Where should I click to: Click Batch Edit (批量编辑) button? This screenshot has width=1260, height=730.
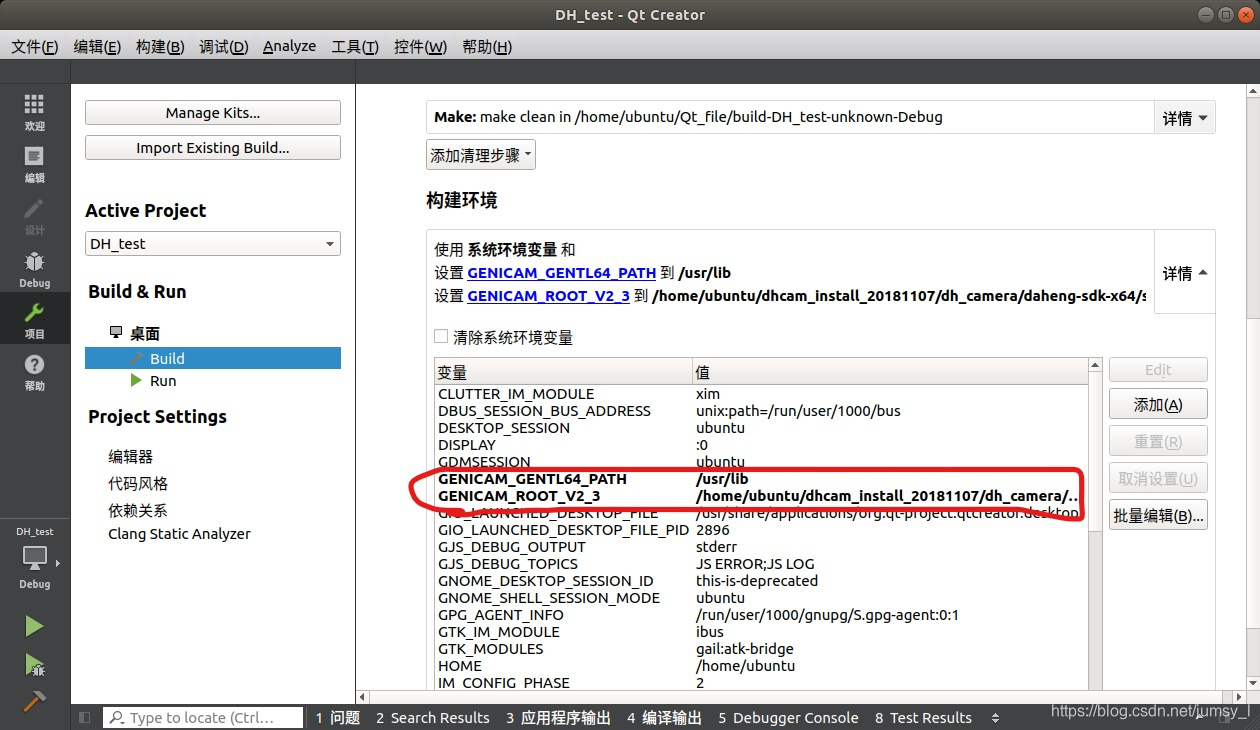[1158, 516]
